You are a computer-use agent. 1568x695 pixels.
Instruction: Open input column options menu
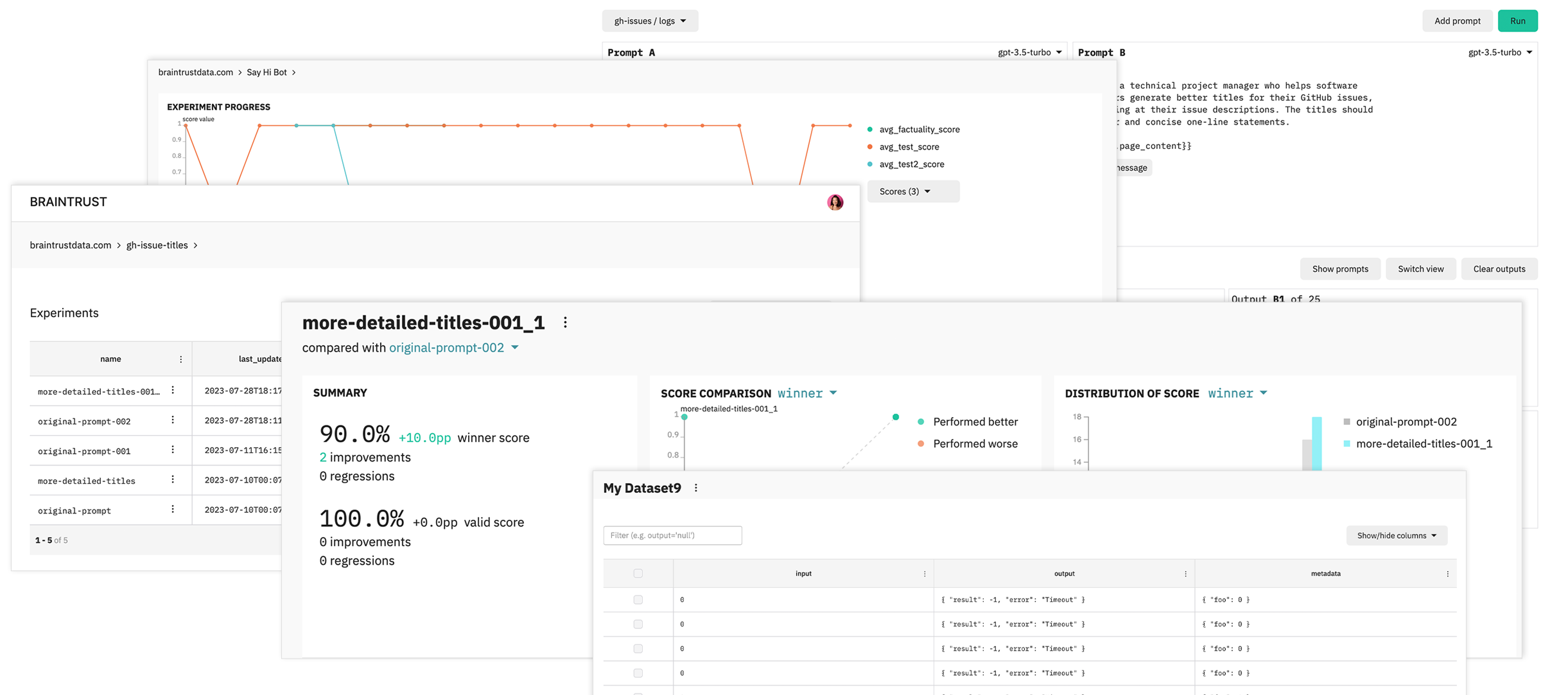point(924,574)
